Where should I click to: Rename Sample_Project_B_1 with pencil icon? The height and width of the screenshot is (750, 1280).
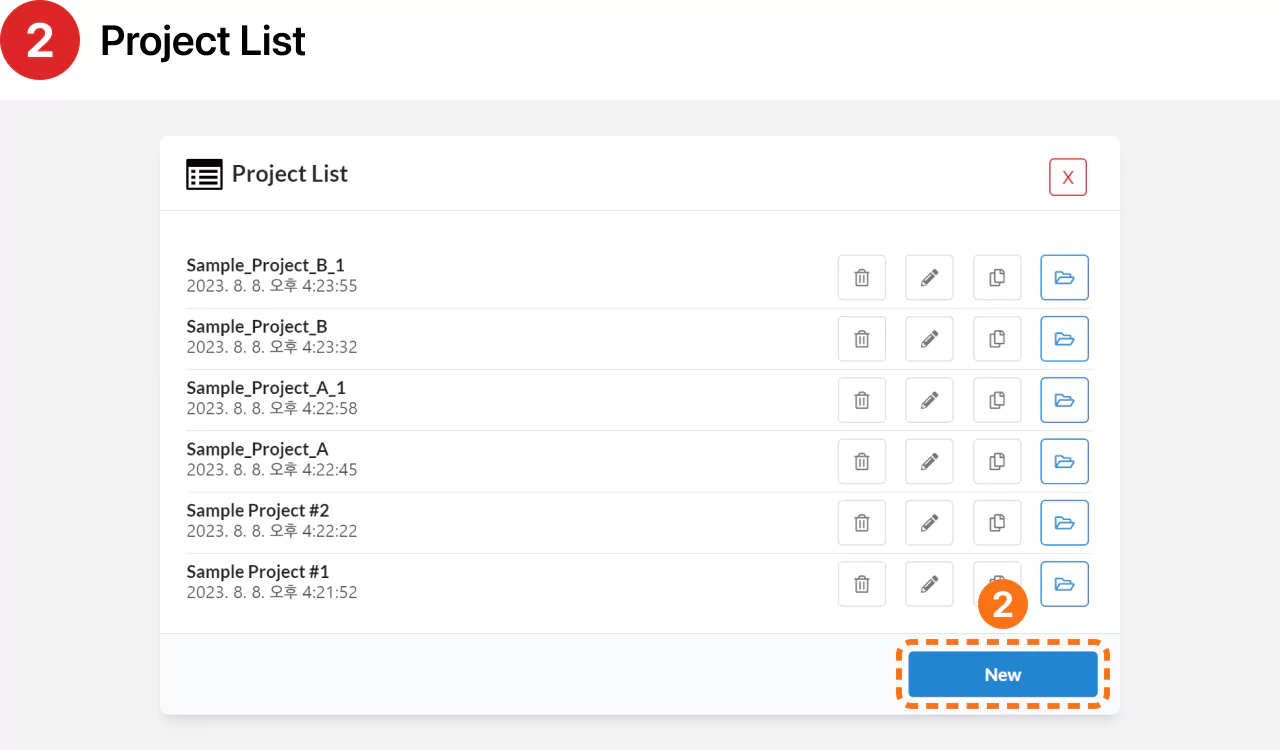click(x=929, y=278)
